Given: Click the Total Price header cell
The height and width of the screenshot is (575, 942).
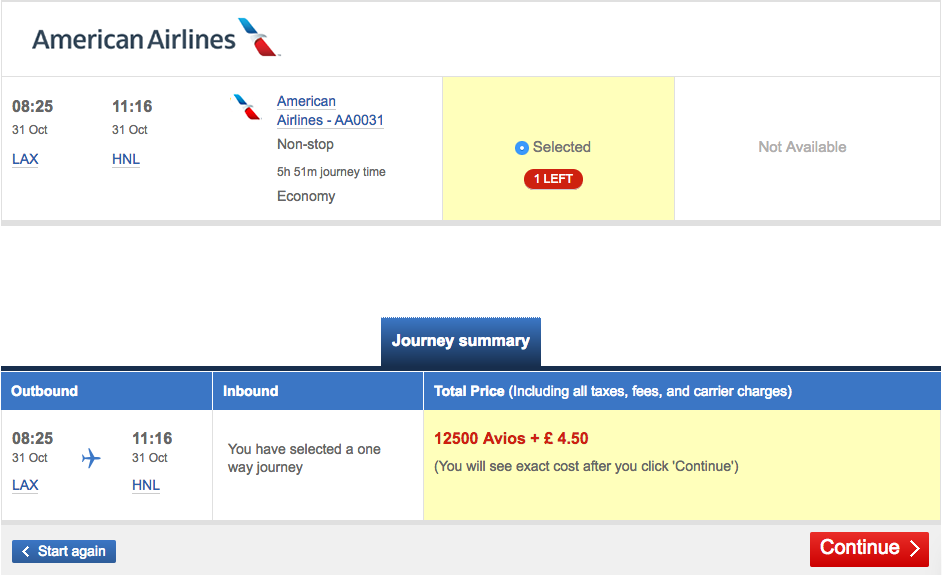Looking at the screenshot, I should click(x=682, y=391).
